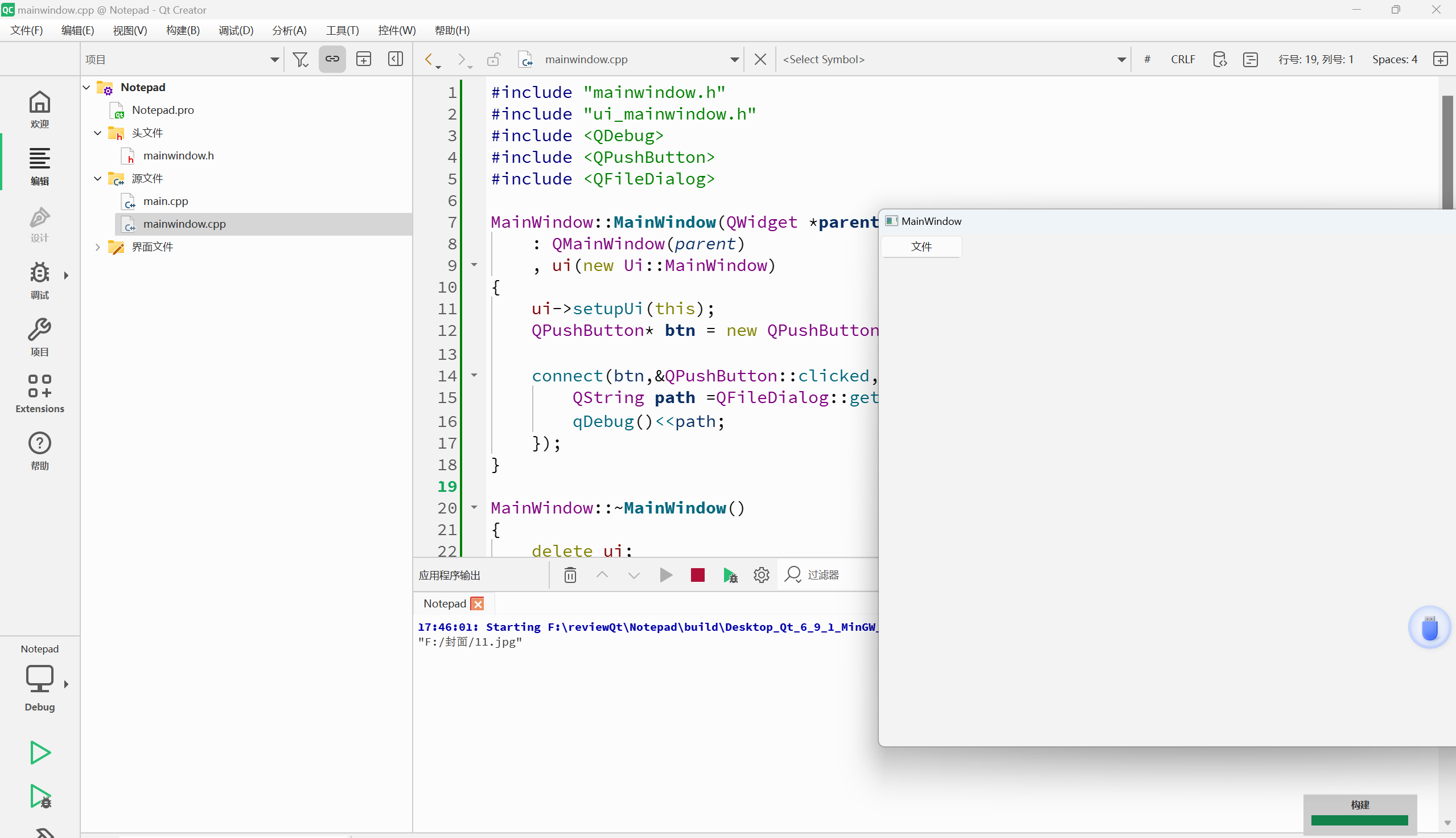This screenshot has height=838, width=1456.
Task: Go to next output item arrow
Action: [634, 575]
